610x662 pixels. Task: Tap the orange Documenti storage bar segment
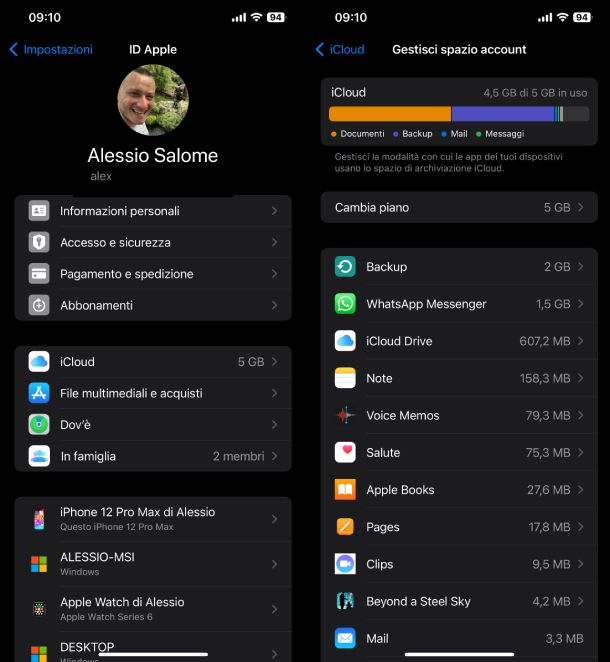390,114
